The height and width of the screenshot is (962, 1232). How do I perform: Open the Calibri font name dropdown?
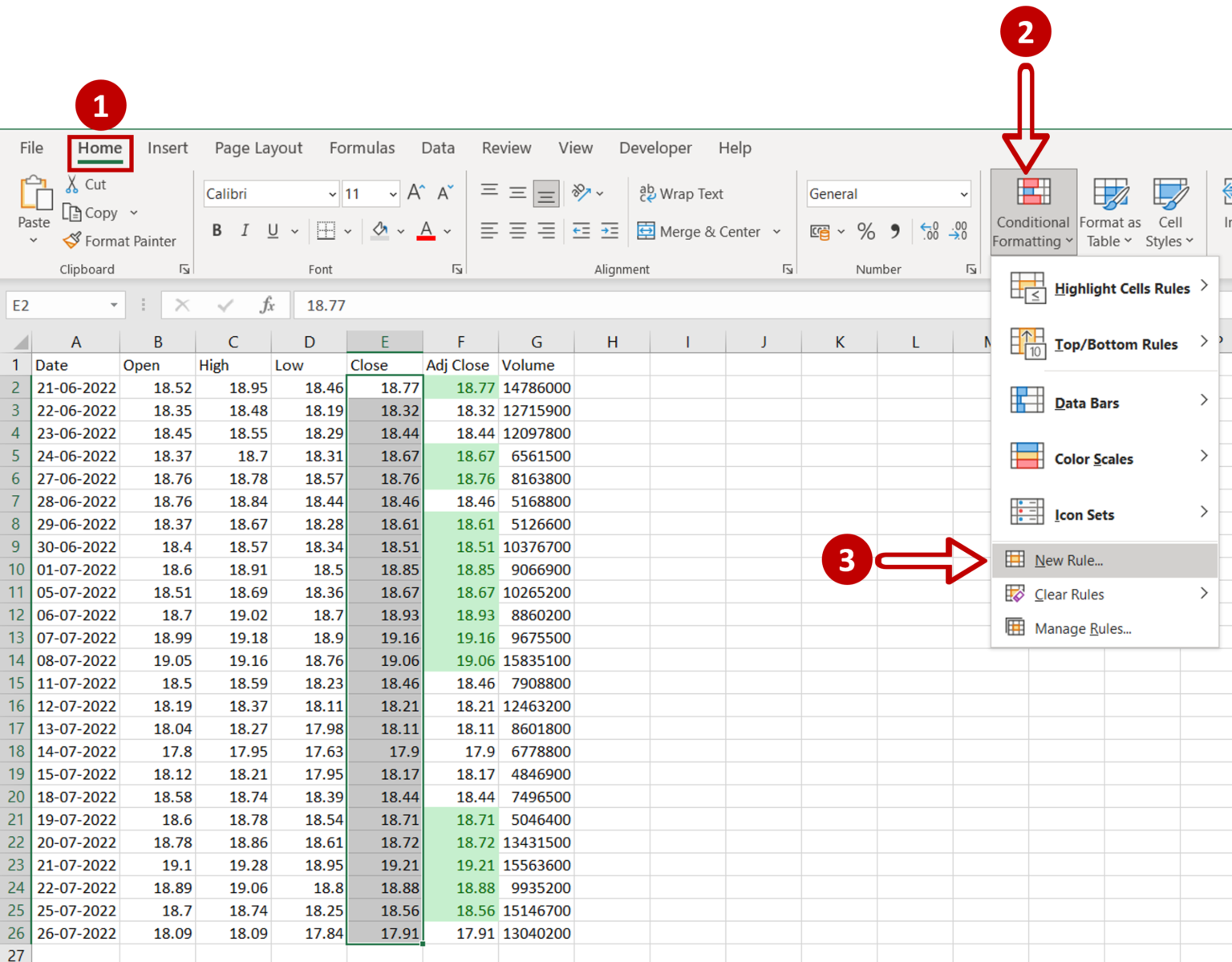tap(332, 194)
